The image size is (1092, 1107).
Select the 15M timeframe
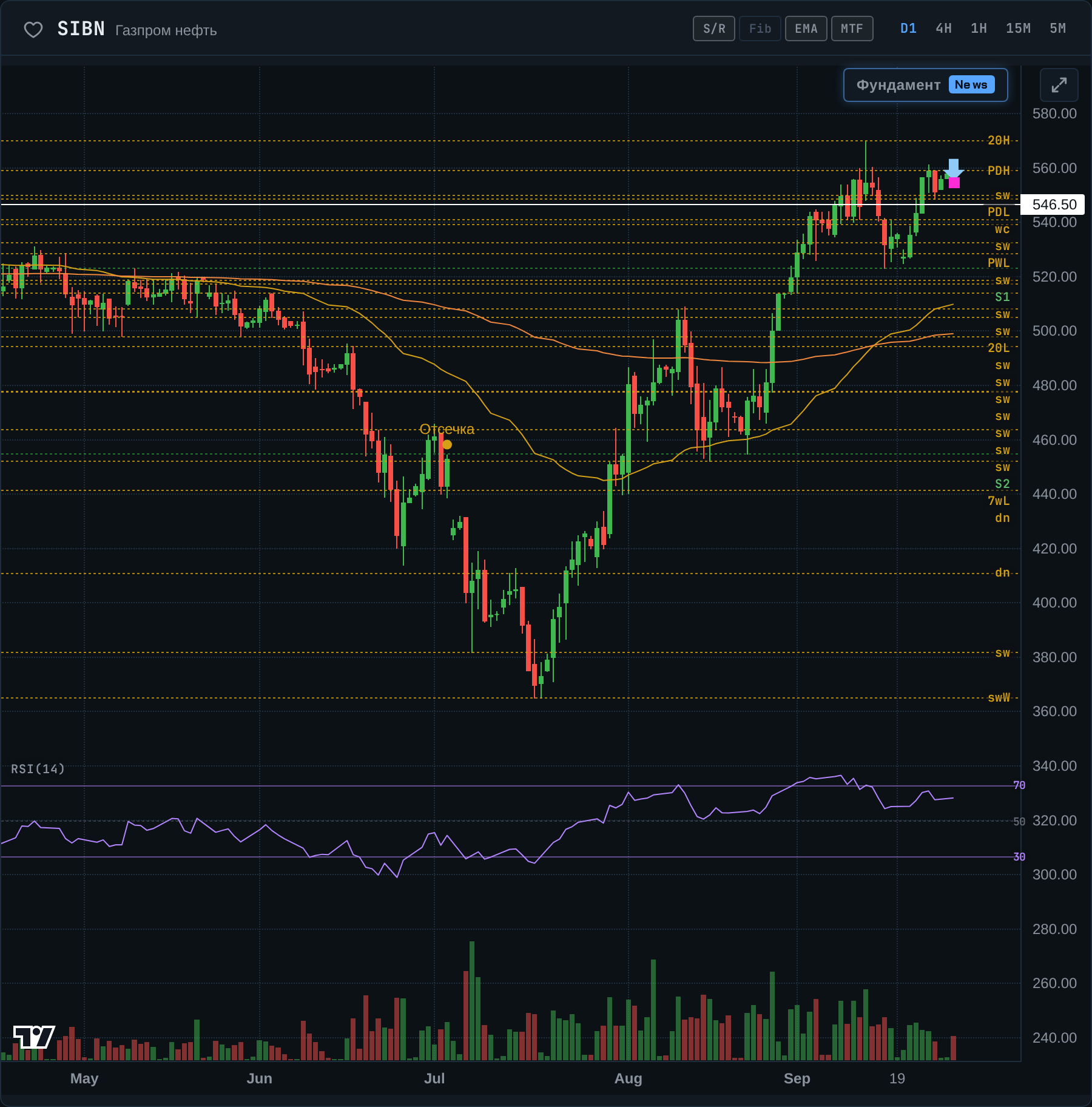click(x=1018, y=29)
